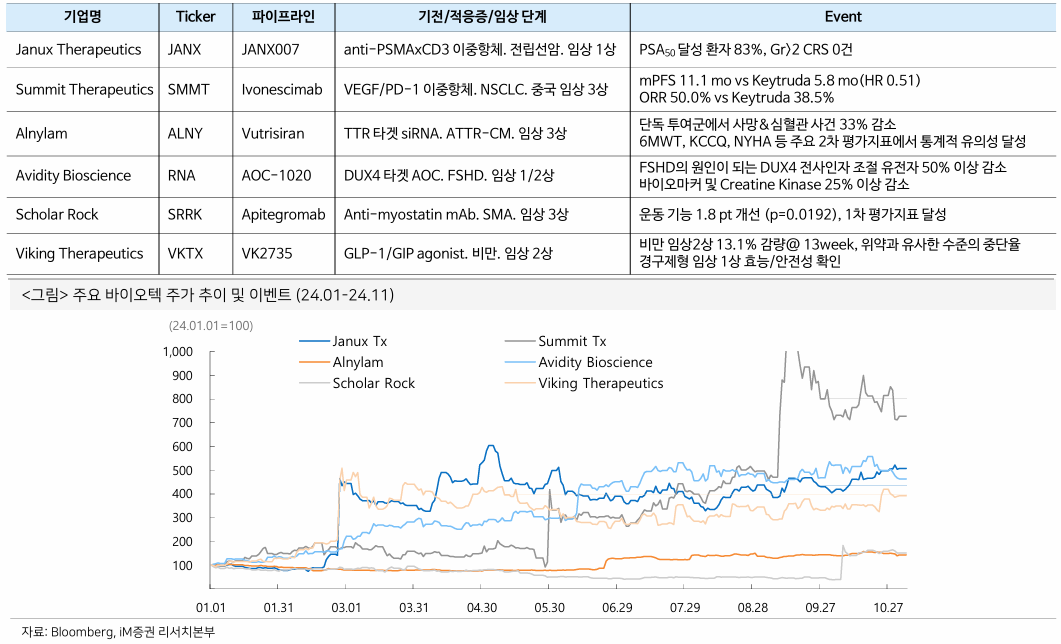1061x644 pixels.
Task: Select the Viking Therapeutics legend entry
Action: pyautogui.click(x=600, y=383)
